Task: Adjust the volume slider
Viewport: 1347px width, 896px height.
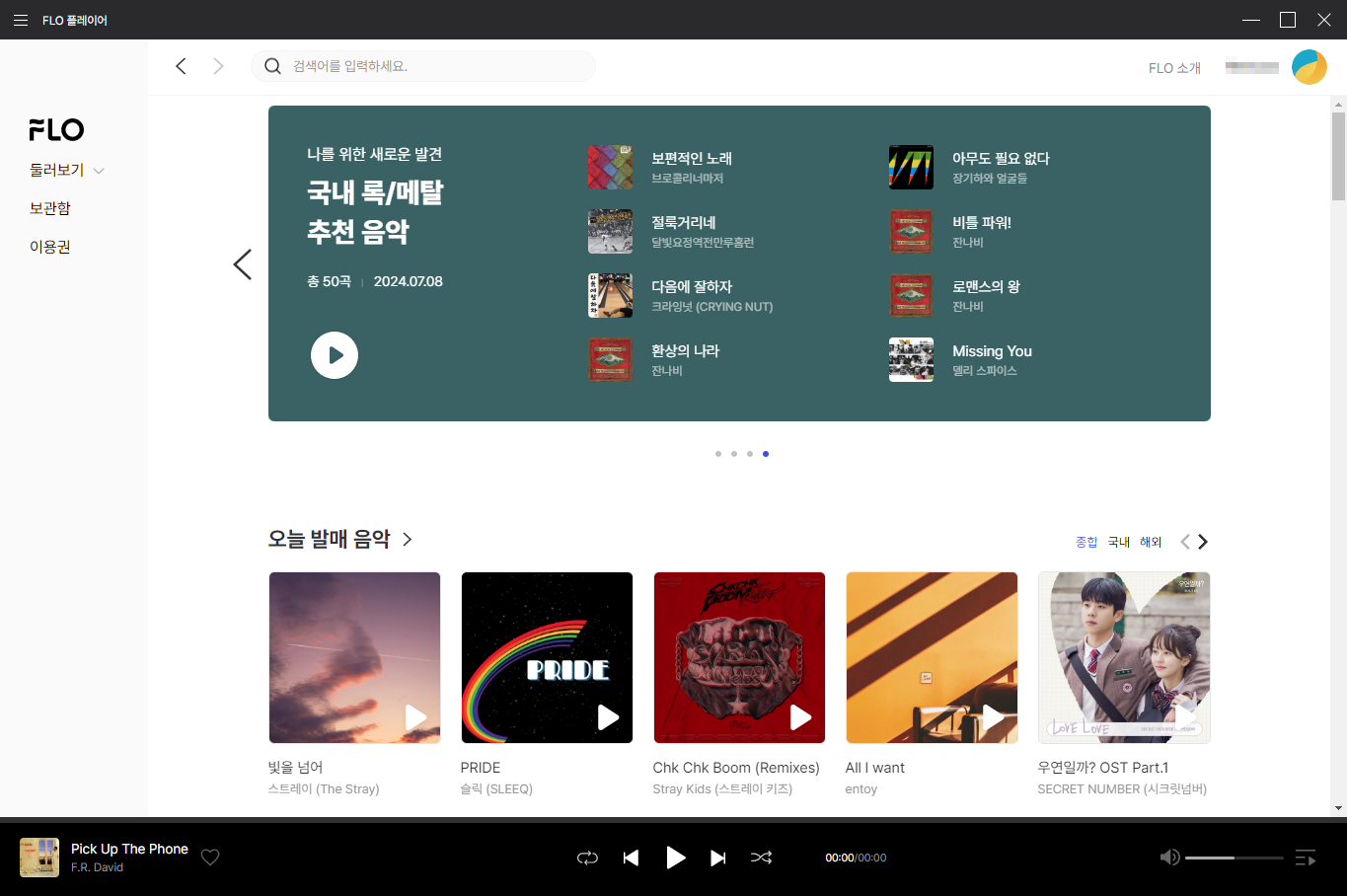Action: pos(1234,858)
